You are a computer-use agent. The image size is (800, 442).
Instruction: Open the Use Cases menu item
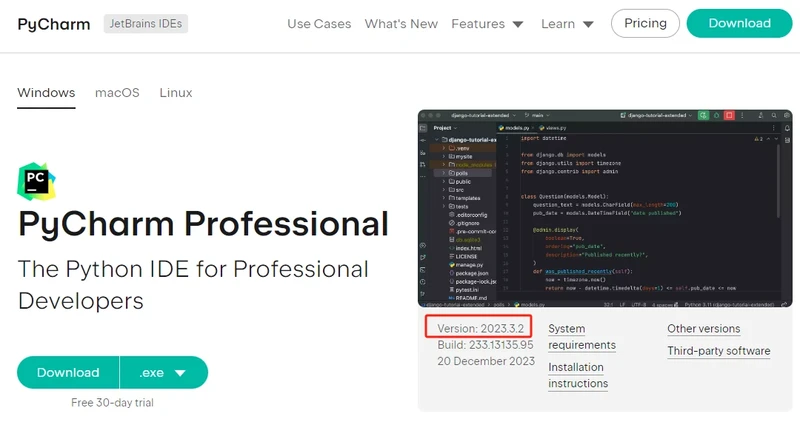point(318,24)
